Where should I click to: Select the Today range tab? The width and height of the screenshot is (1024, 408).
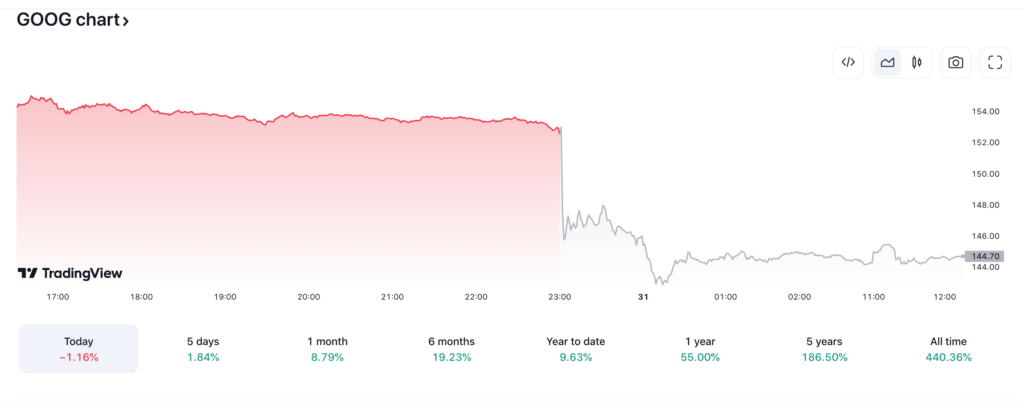click(78, 349)
